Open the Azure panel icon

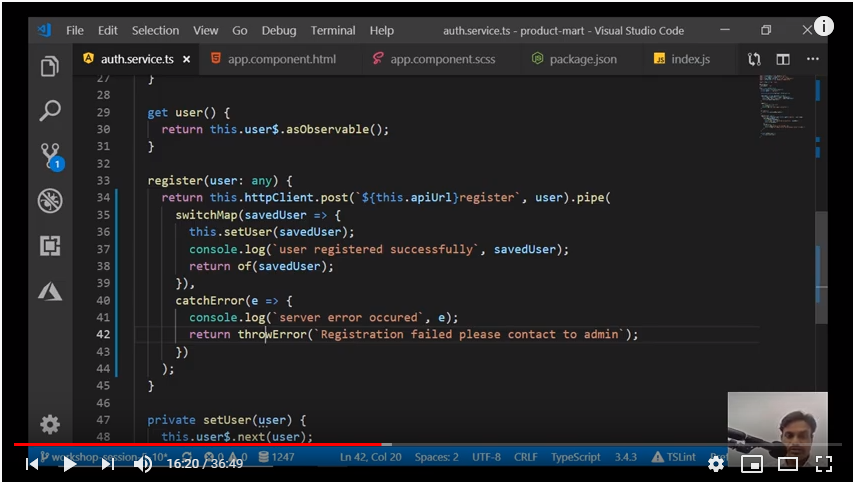coord(49,291)
